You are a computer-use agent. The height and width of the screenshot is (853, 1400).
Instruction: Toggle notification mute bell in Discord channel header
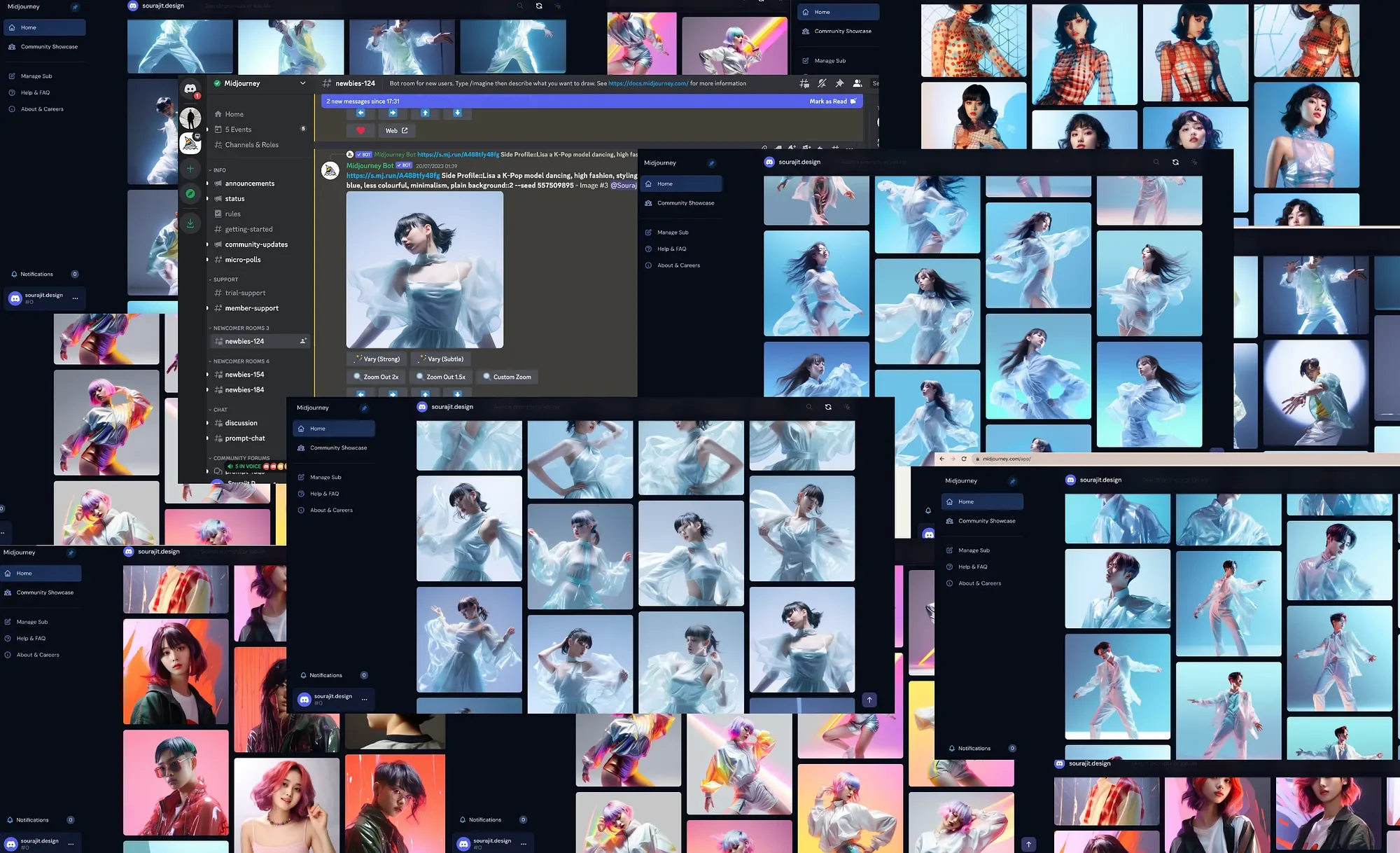point(822,83)
